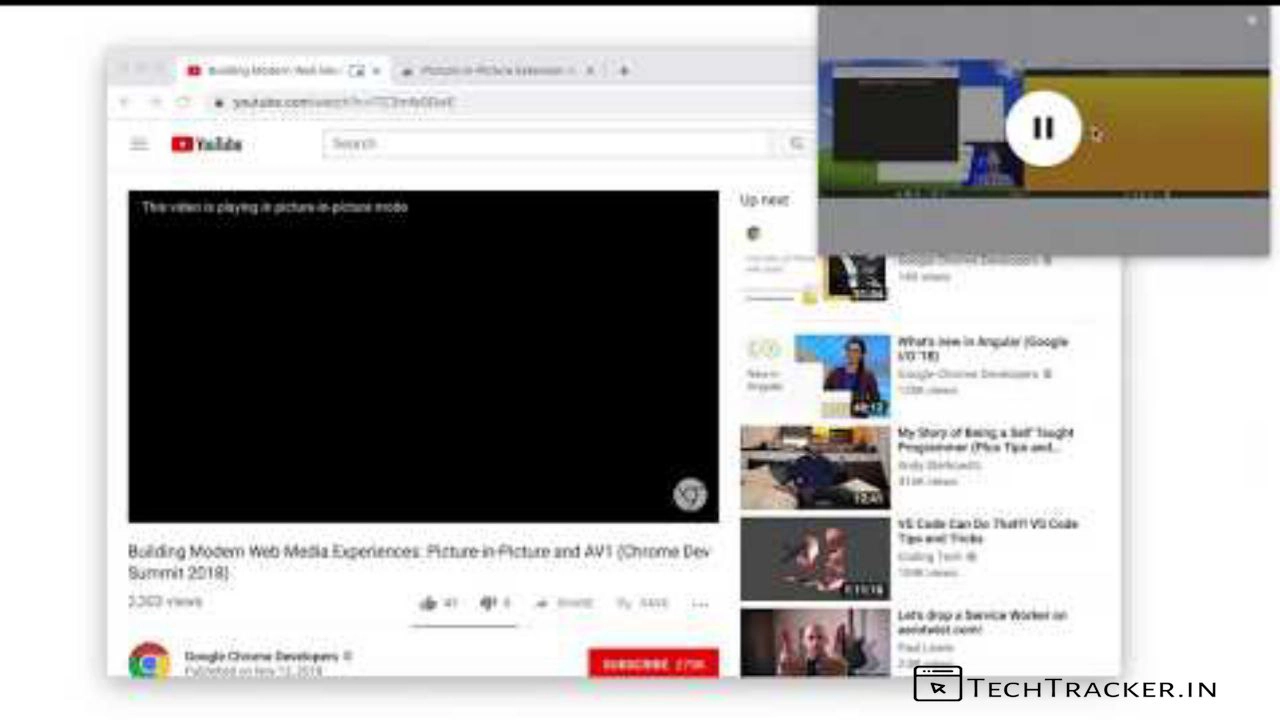The height and width of the screenshot is (720, 1280).
Task: Click the Google Chrome Developers channel avatar
Action: [x=149, y=661]
